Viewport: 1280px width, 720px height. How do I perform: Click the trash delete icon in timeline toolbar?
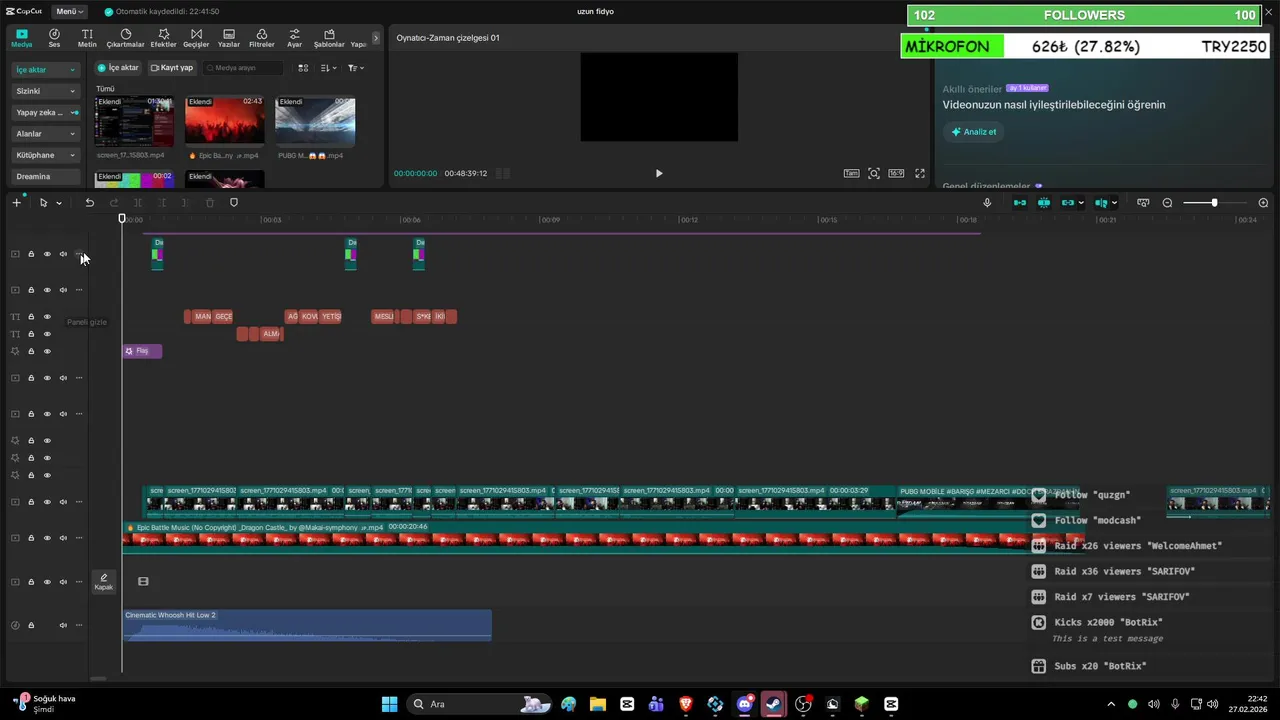pyautogui.click(x=210, y=203)
